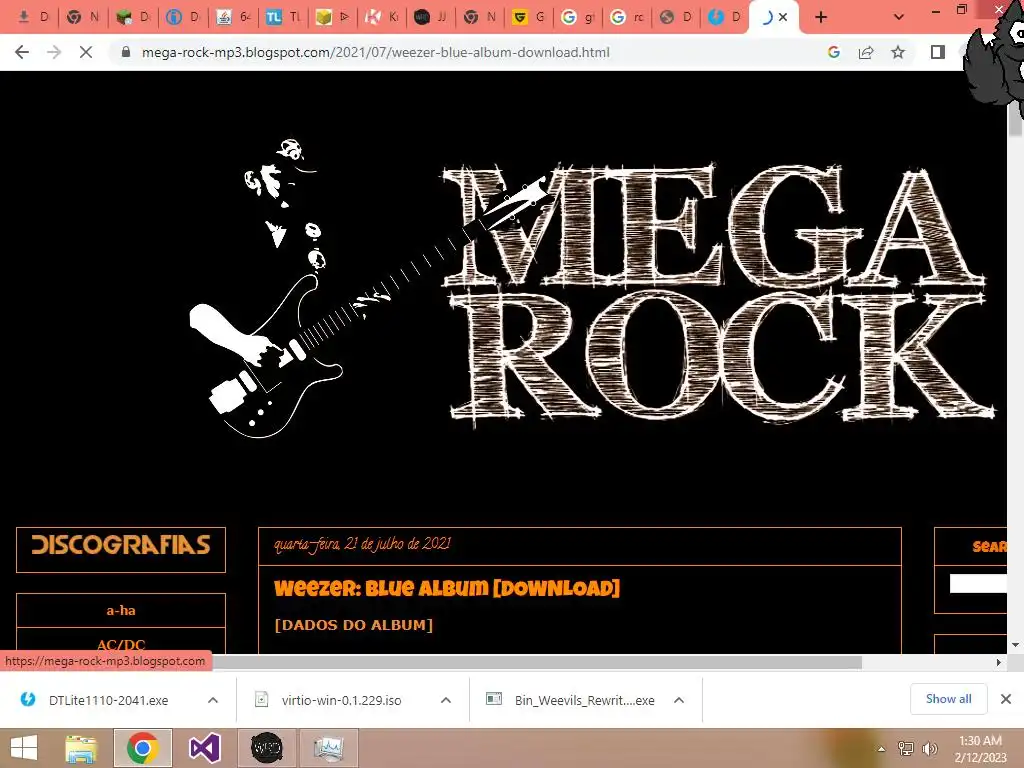
Task: Switch to the Java coffee cup tab
Action: pos(232,17)
